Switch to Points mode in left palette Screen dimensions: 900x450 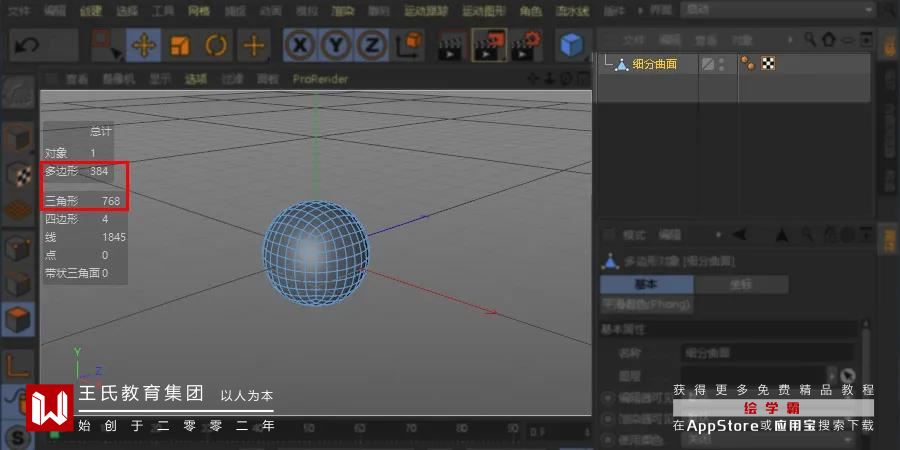coord(18,248)
